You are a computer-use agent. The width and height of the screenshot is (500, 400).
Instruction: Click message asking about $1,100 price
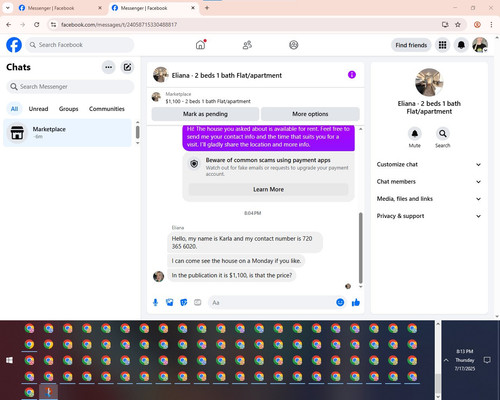232,275
